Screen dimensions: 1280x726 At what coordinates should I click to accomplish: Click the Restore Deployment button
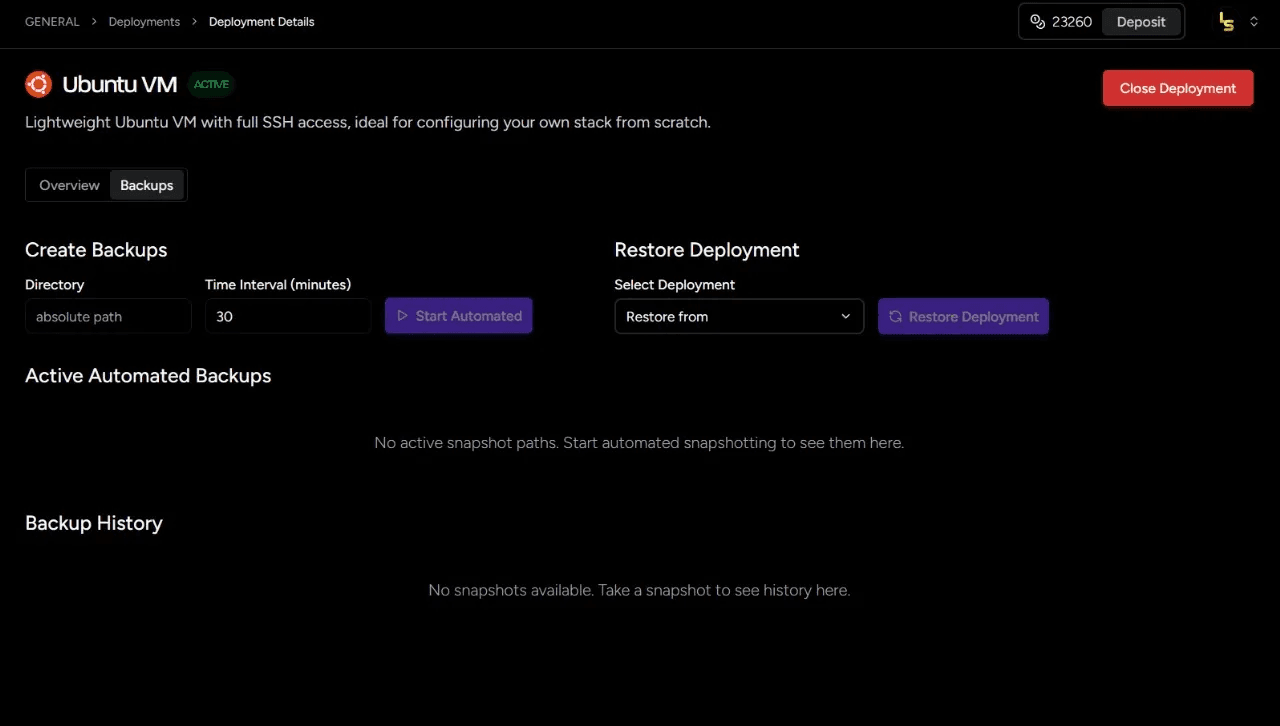tap(963, 316)
